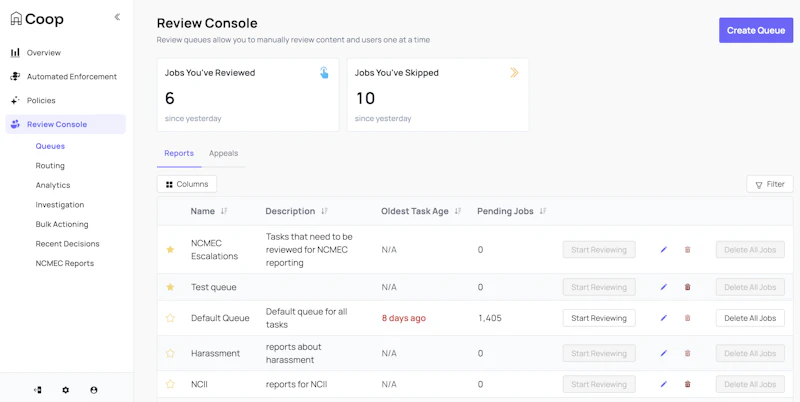This screenshot has width=800, height=402.
Task: Delete the Default Queue with trash icon
Action: 687,318
